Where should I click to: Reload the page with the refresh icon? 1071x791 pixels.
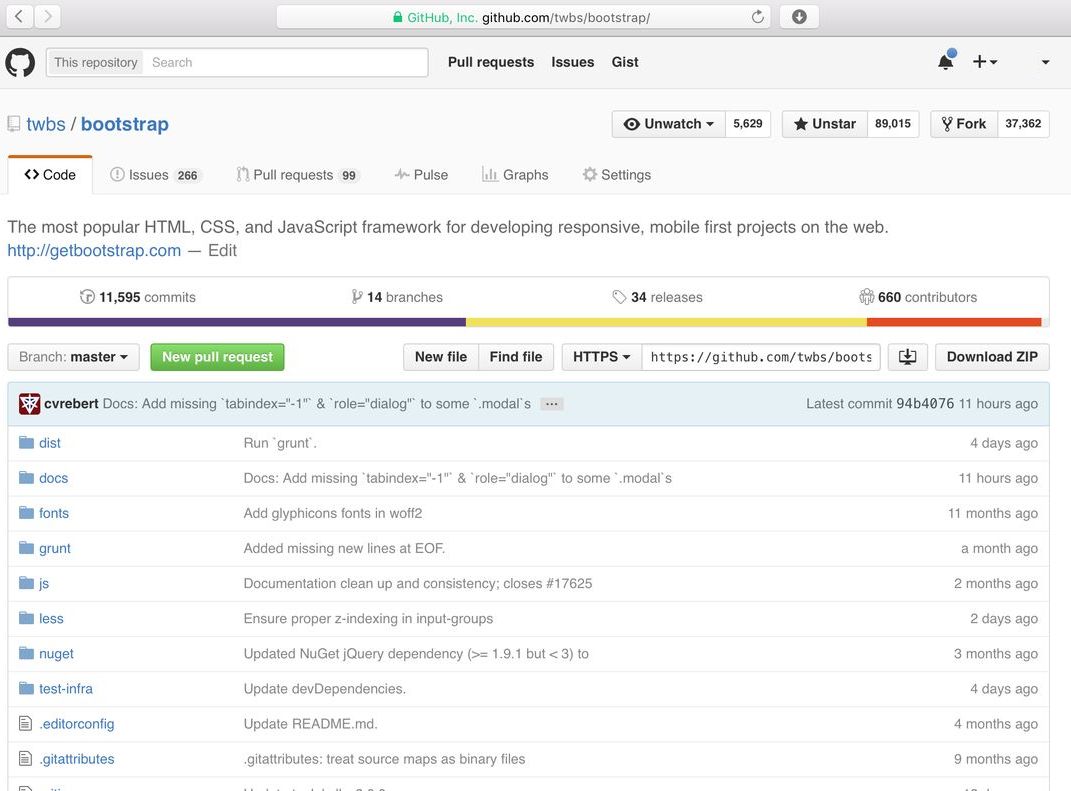click(757, 17)
